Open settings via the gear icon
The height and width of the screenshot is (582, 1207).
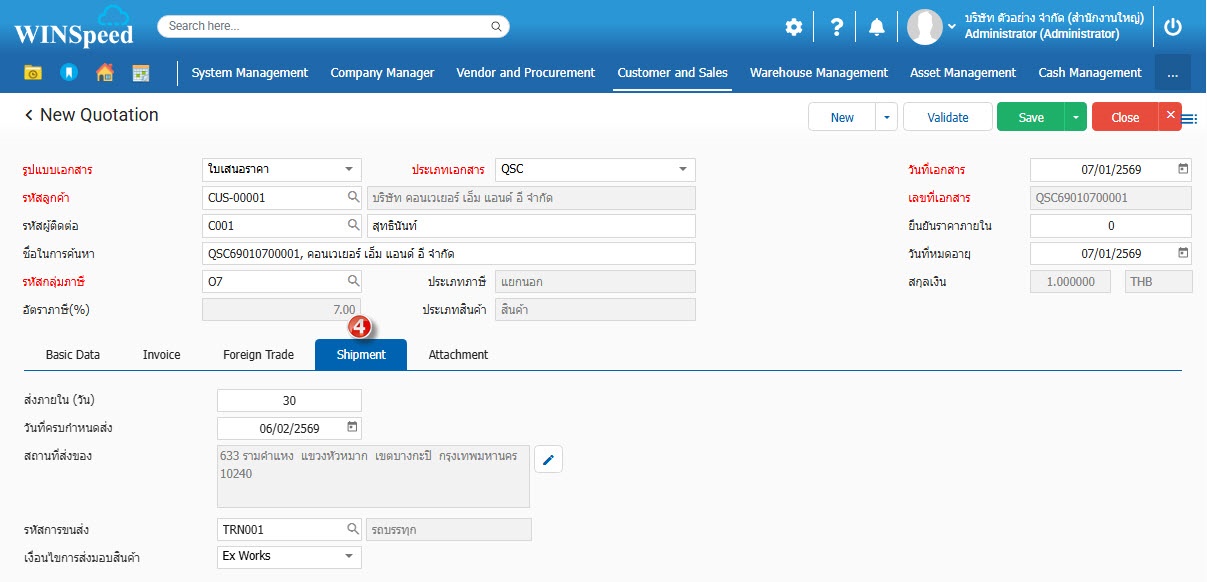coord(793,27)
